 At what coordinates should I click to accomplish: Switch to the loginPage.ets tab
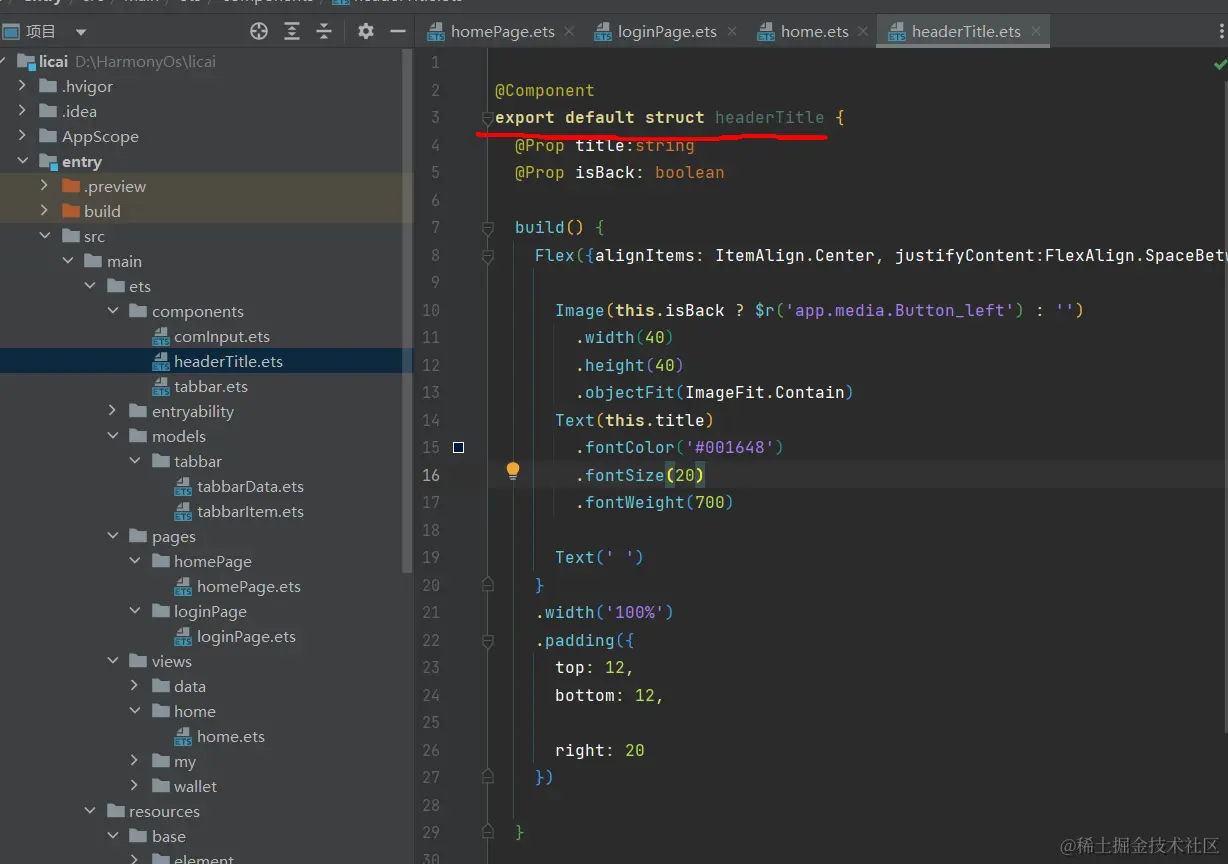click(x=666, y=31)
